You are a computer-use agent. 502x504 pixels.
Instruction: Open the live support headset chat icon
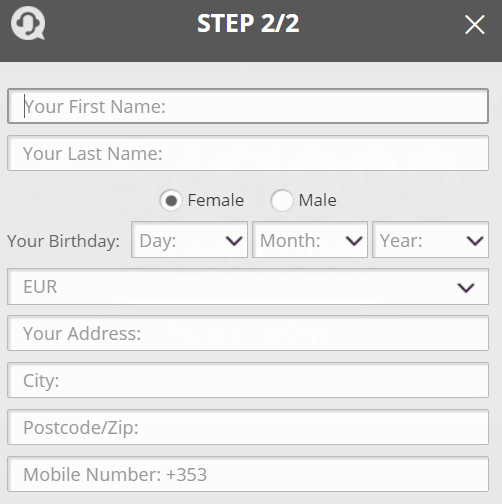point(28,23)
